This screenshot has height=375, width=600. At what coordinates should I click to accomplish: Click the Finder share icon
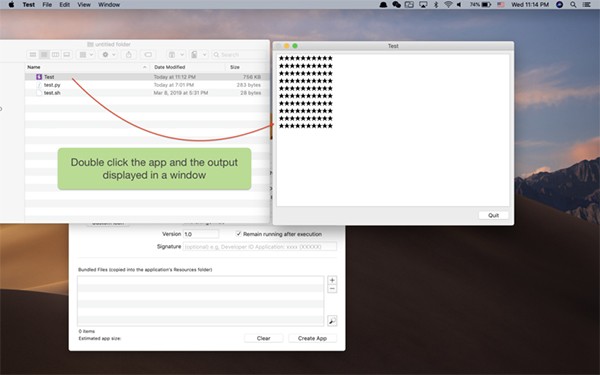point(129,55)
